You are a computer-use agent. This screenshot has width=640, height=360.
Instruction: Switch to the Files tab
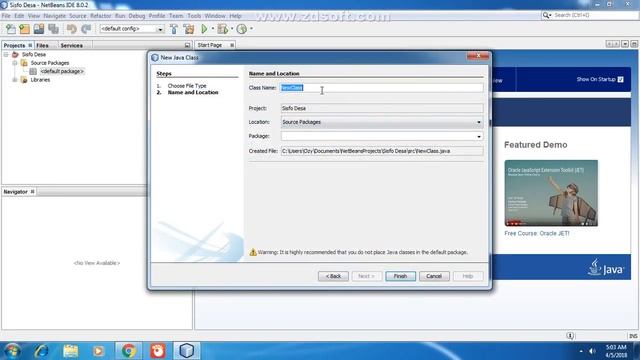(42, 45)
